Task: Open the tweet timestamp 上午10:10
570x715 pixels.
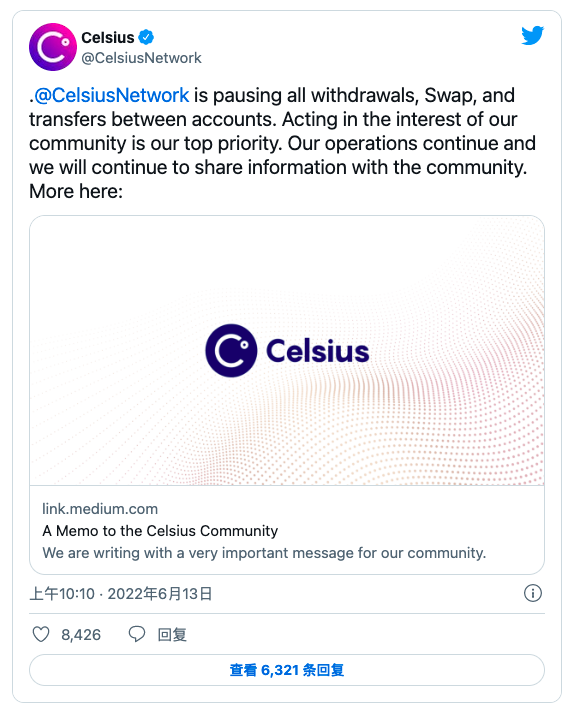Action: click(x=62, y=594)
